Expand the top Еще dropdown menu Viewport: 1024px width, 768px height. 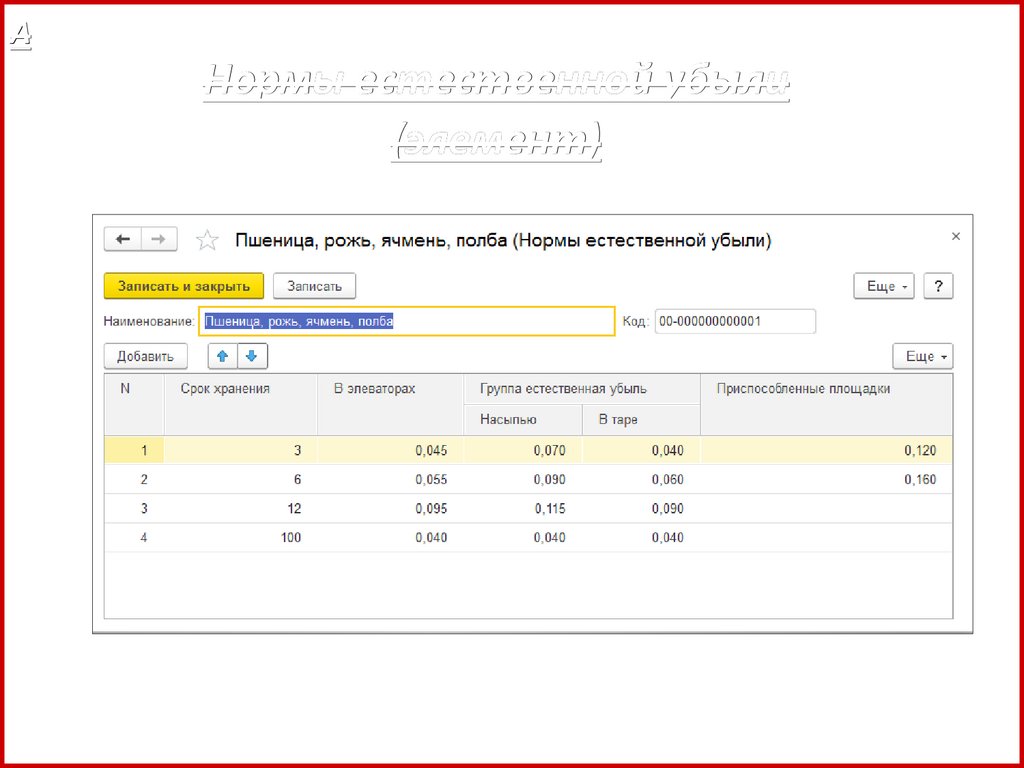883,286
